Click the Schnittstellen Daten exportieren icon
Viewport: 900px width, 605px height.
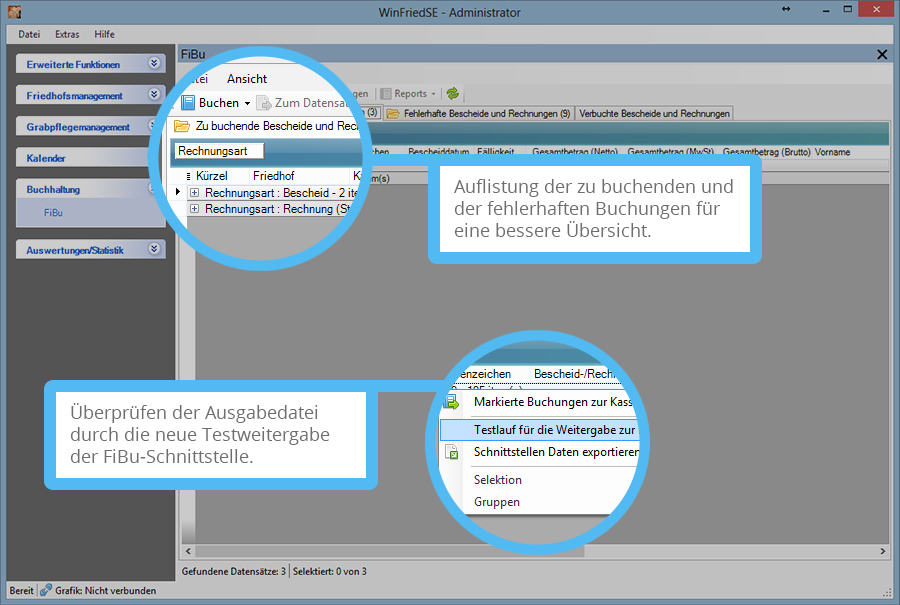[453, 452]
